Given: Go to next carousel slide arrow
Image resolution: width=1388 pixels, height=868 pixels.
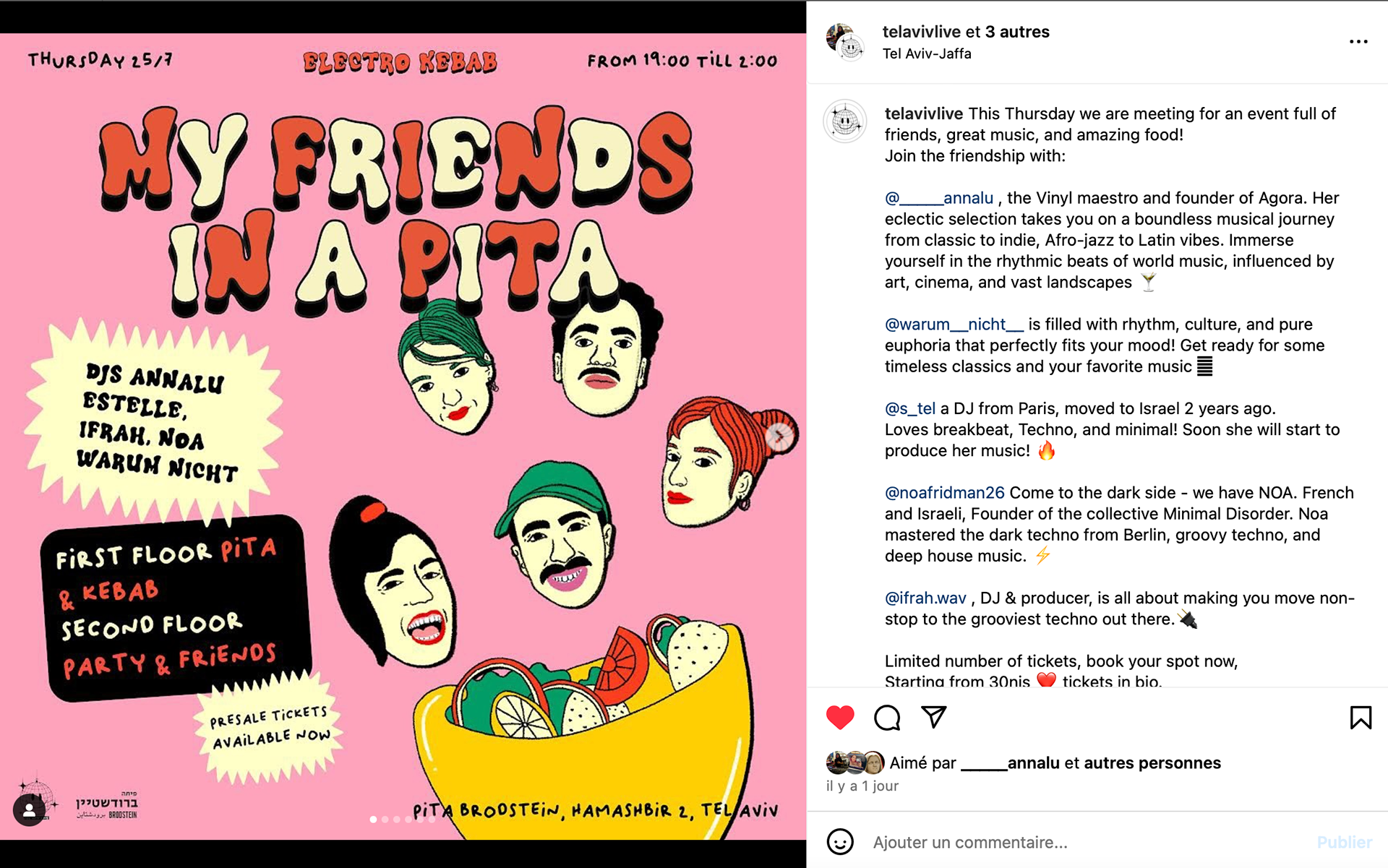Looking at the screenshot, I should (779, 436).
